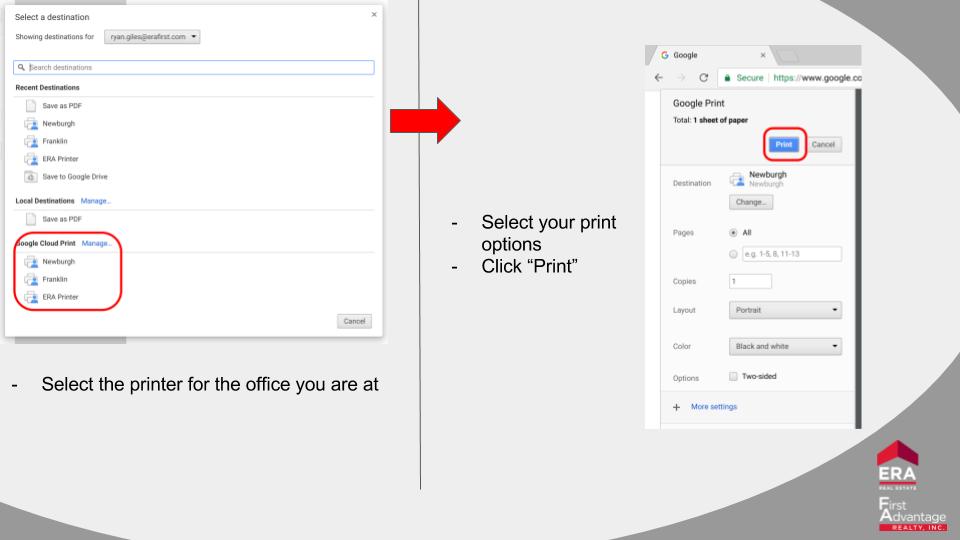The width and height of the screenshot is (960, 540).
Task: Click the Save as PDF icon under Local Destinations
Action: pyautogui.click(x=31, y=219)
